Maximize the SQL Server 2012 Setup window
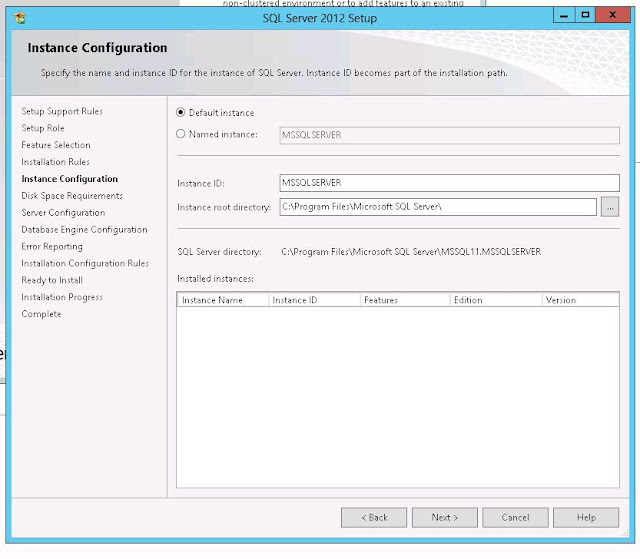Viewport: 640px width, 559px height. pos(585,16)
